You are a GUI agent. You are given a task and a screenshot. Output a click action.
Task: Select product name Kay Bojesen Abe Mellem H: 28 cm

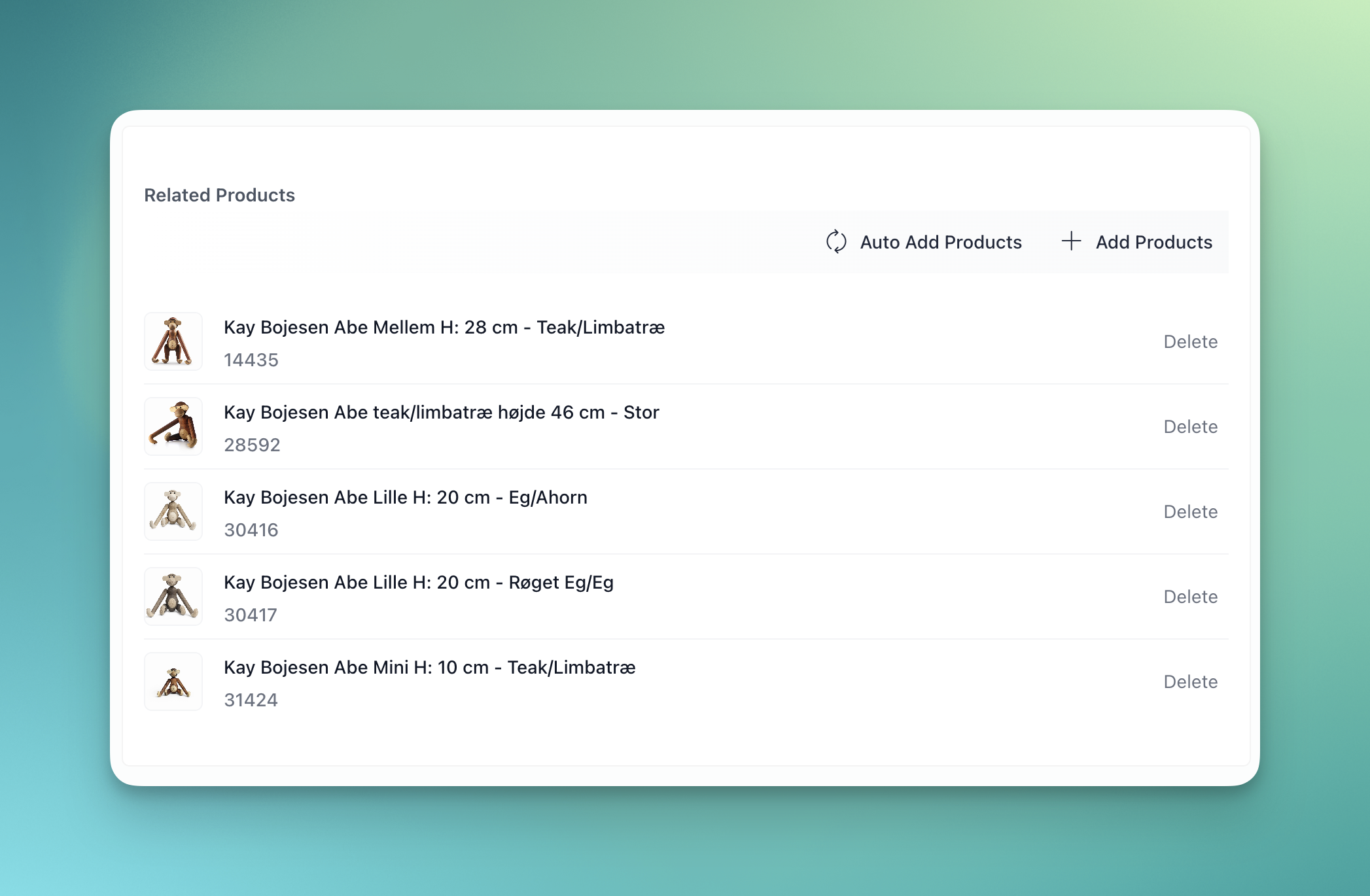point(444,327)
